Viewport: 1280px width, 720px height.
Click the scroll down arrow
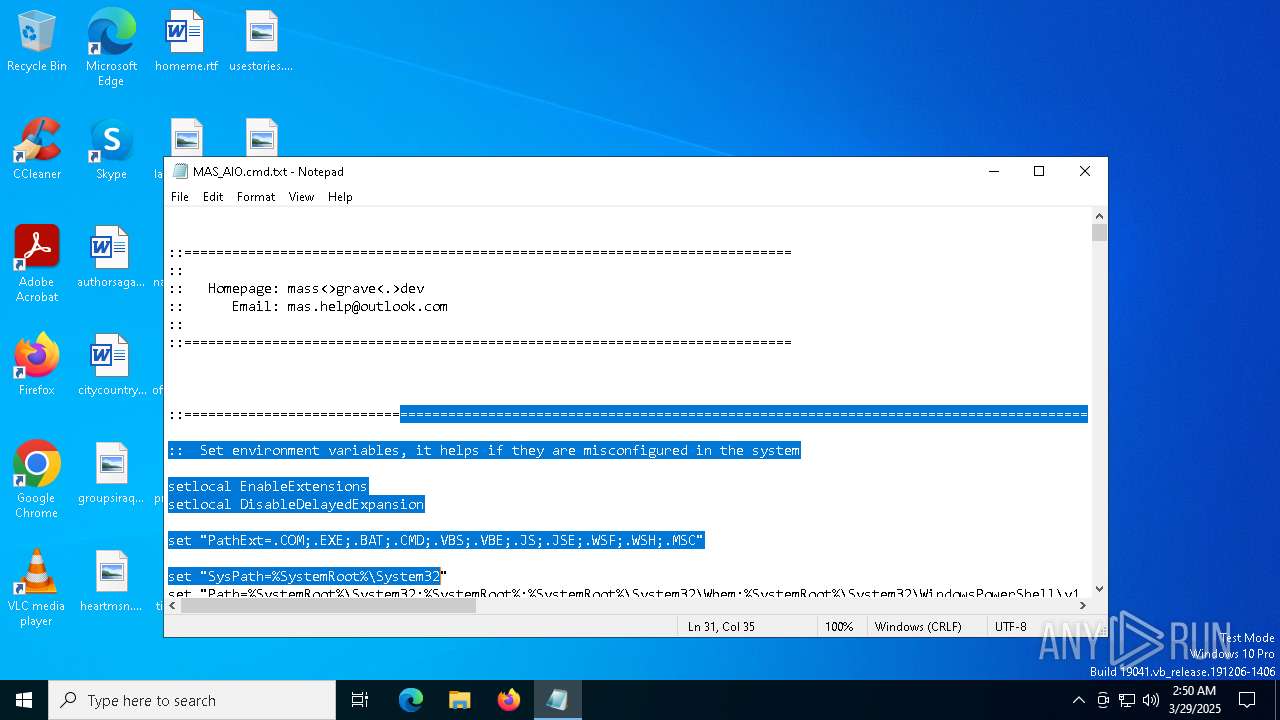click(x=1100, y=589)
